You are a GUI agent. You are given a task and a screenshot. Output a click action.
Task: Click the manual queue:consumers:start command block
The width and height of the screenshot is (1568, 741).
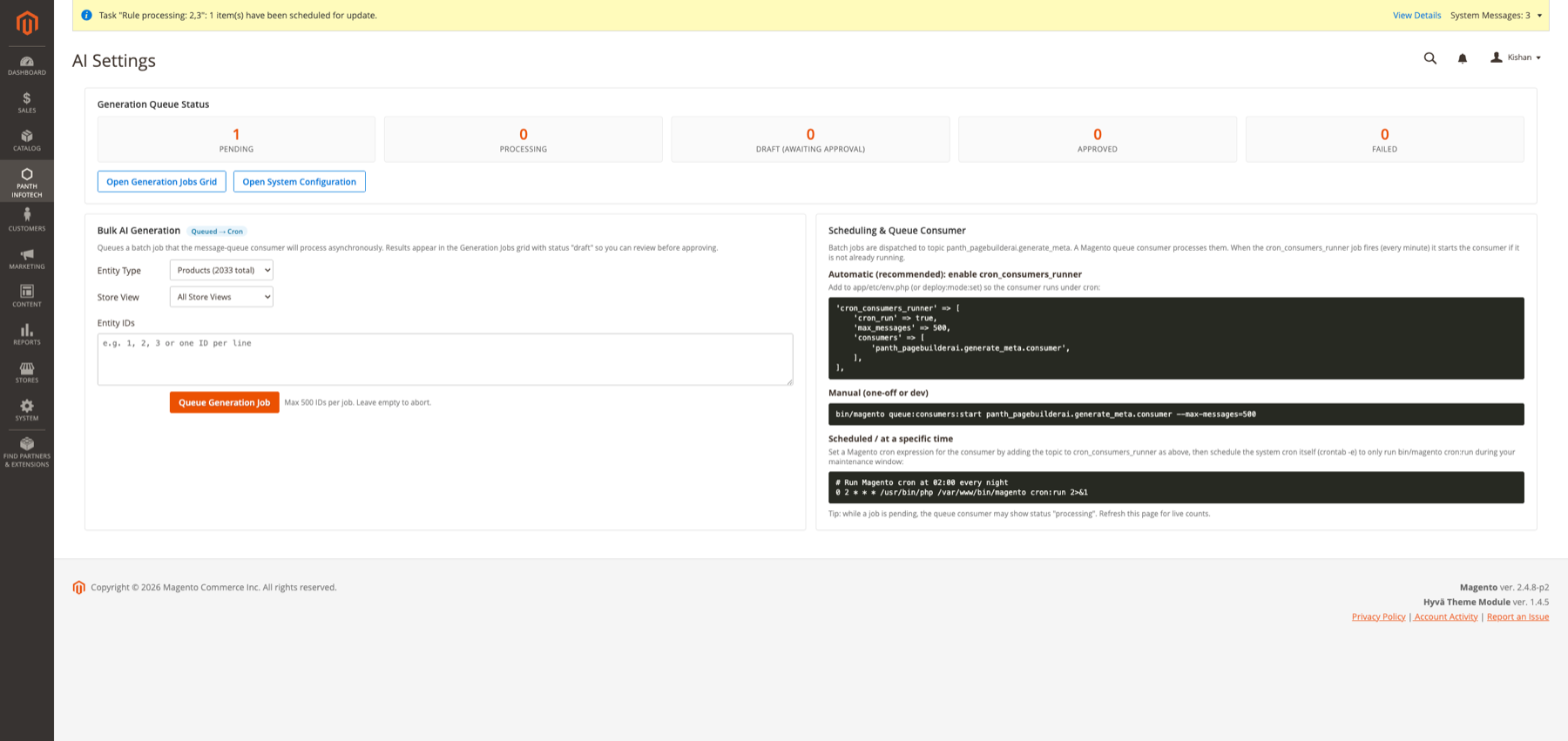(1176, 414)
